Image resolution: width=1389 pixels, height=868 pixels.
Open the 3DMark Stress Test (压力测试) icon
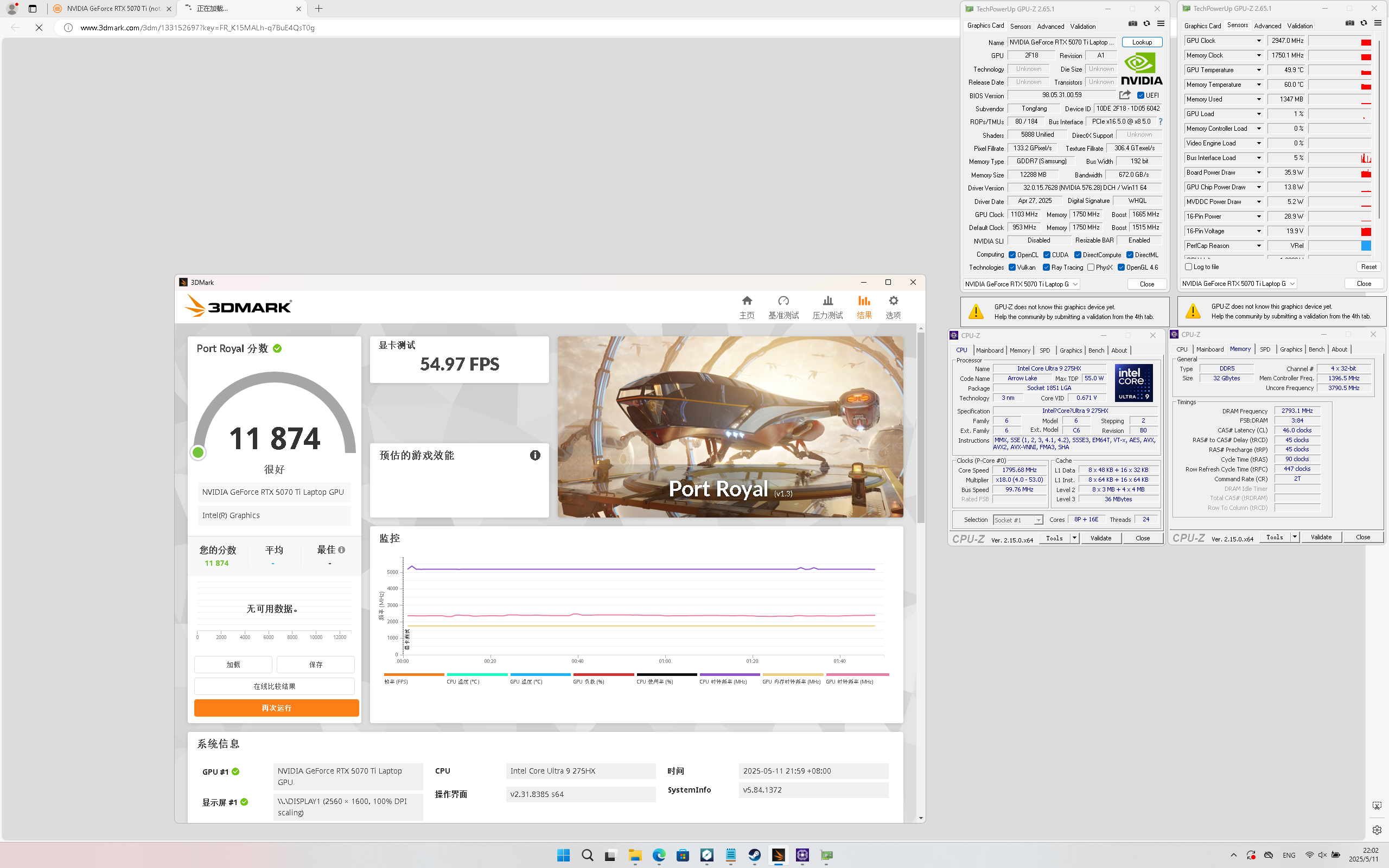(x=827, y=301)
